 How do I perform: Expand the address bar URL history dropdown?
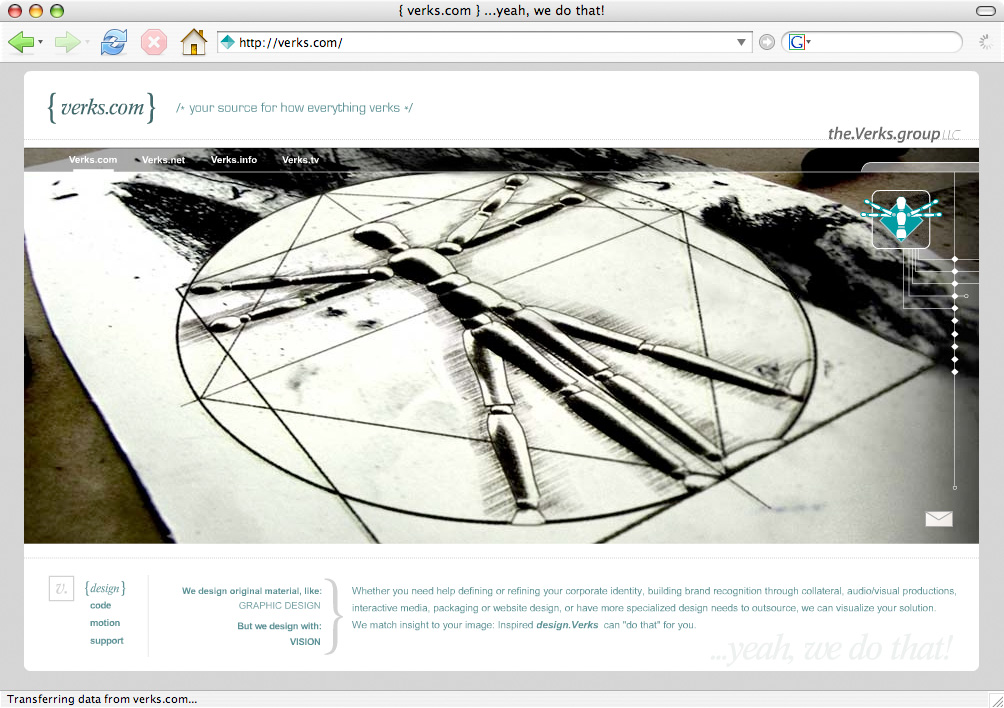click(x=741, y=42)
